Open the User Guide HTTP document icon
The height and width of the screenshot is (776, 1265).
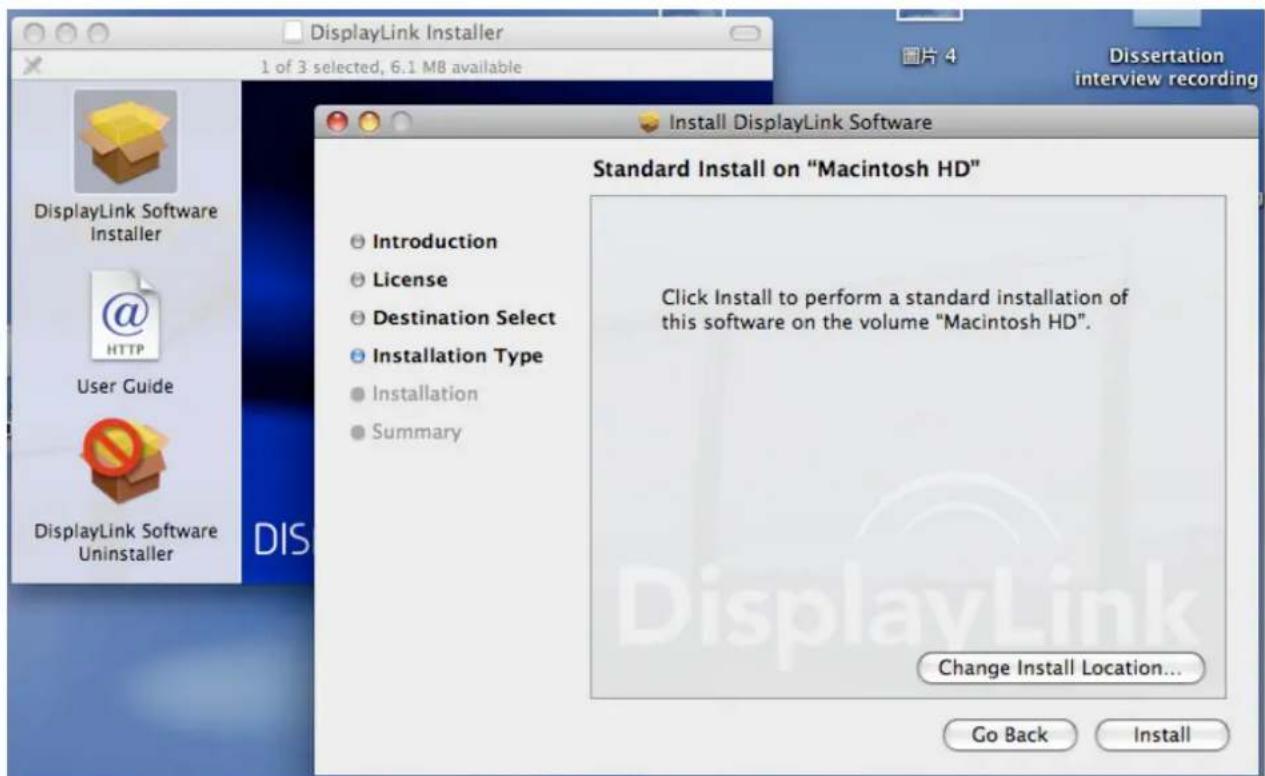pyautogui.click(x=124, y=316)
